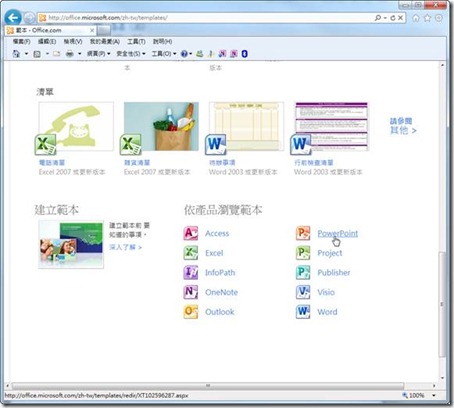454x408 pixels.
Task: Open Favorites star icon
Action: [x=427, y=18]
